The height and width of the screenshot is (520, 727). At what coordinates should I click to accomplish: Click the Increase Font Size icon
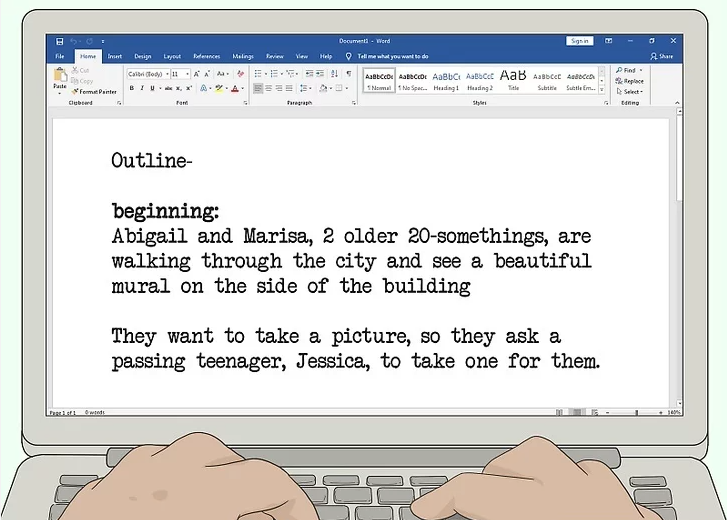pyautogui.click(x=197, y=74)
